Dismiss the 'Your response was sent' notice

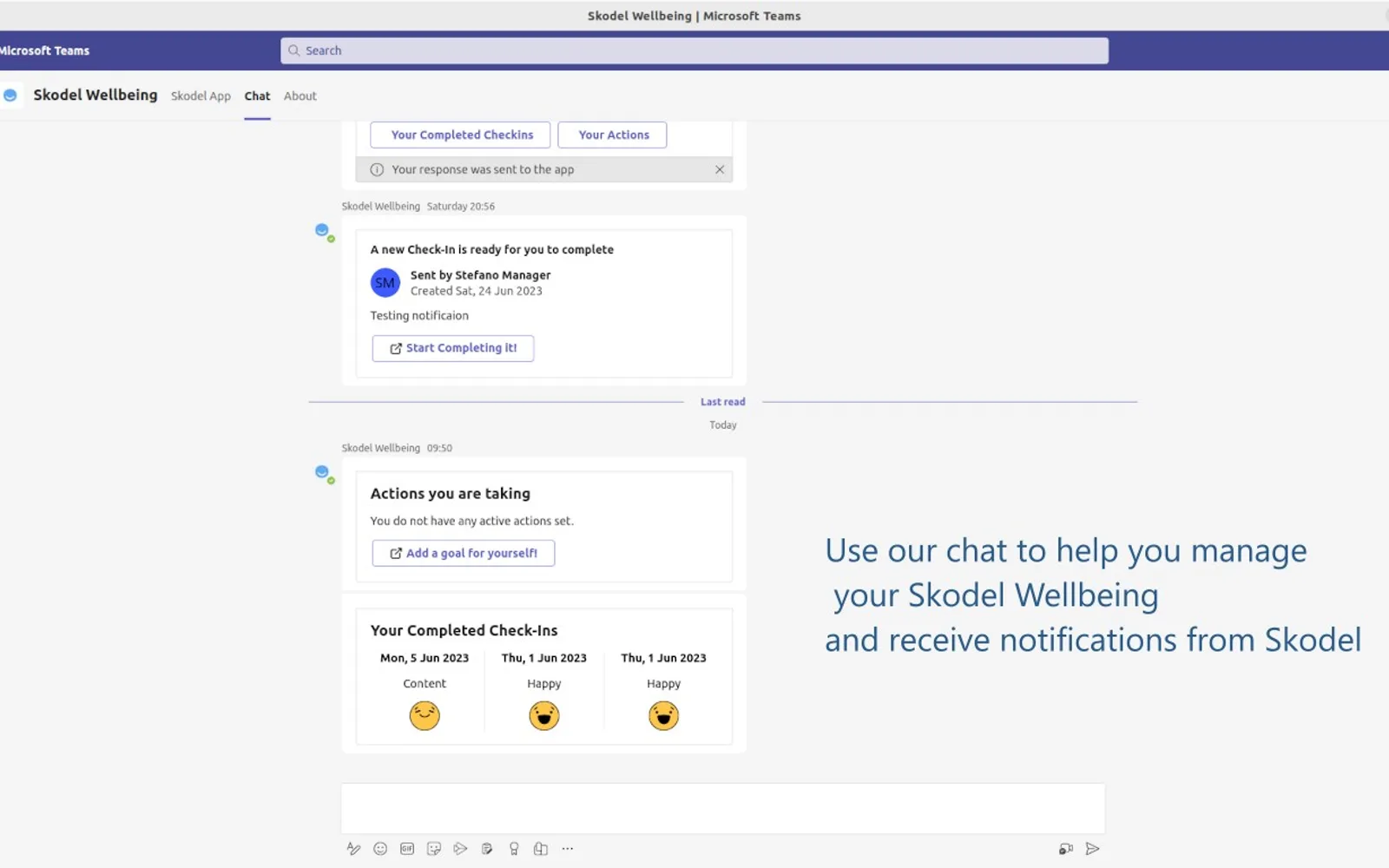pos(720,169)
